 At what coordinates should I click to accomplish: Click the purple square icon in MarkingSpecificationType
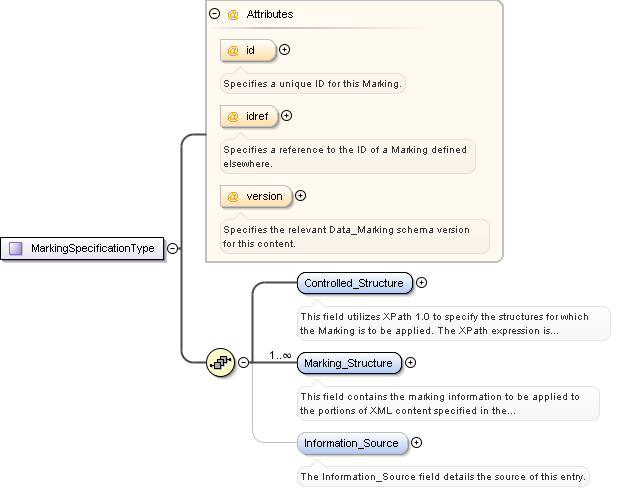[x=16, y=248]
